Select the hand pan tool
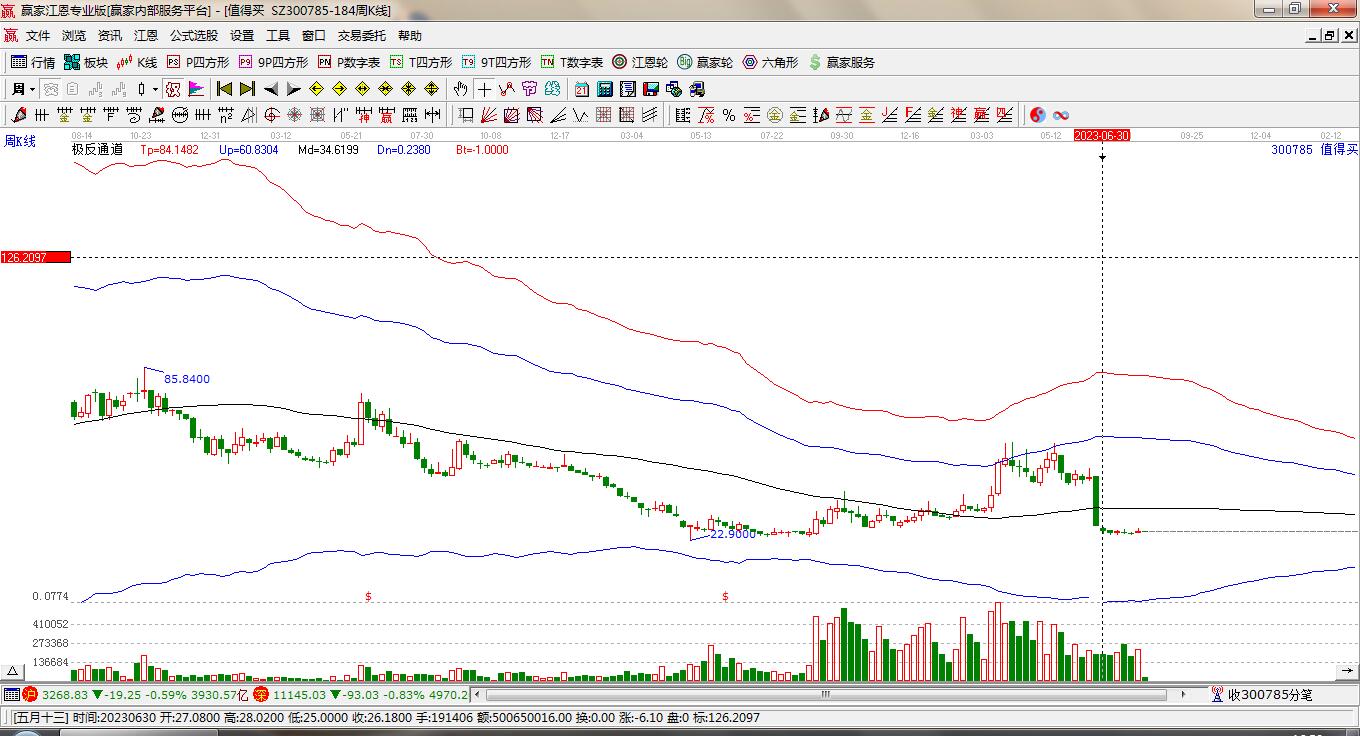 [460, 89]
